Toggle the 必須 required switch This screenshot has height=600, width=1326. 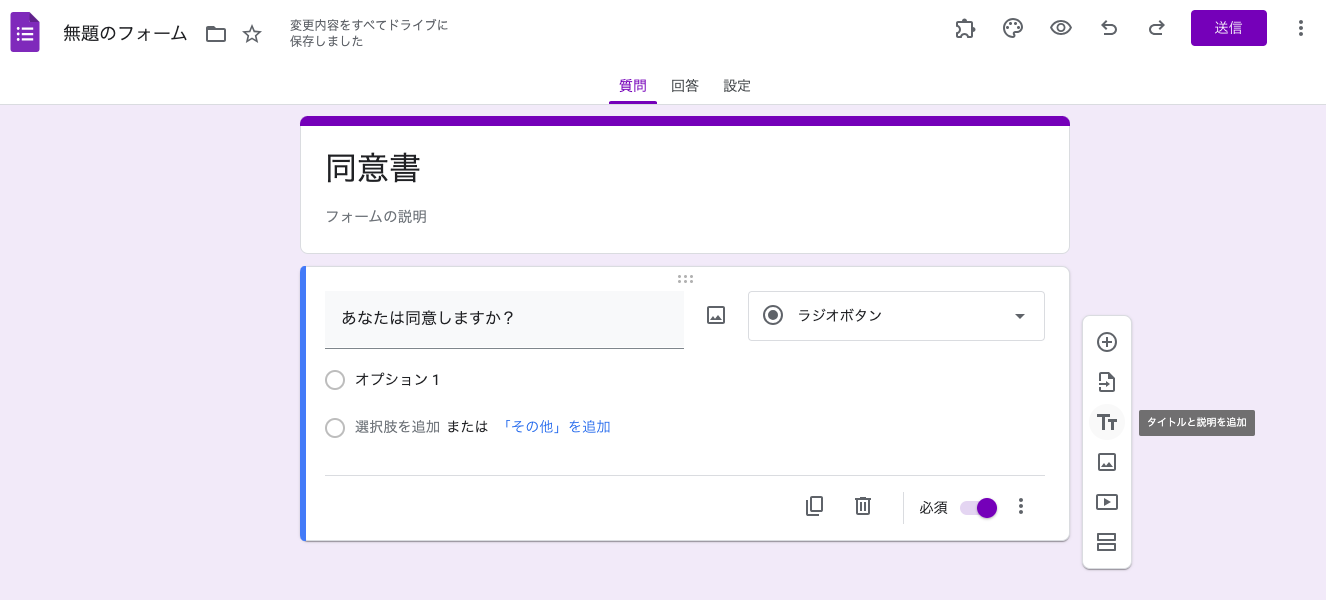tap(978, 508)
